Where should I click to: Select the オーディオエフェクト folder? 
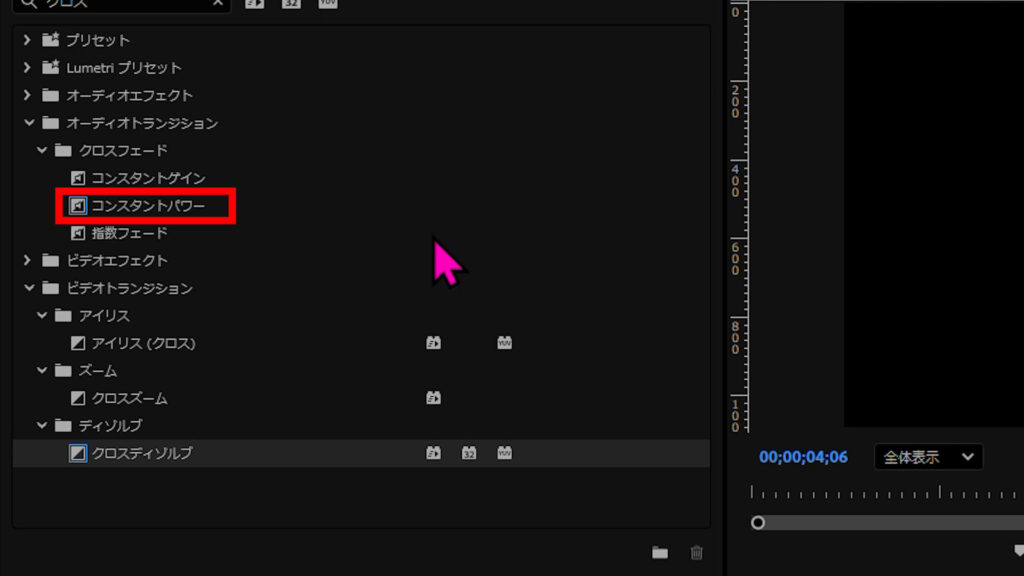pyautogui.click(x=129, y=95)
